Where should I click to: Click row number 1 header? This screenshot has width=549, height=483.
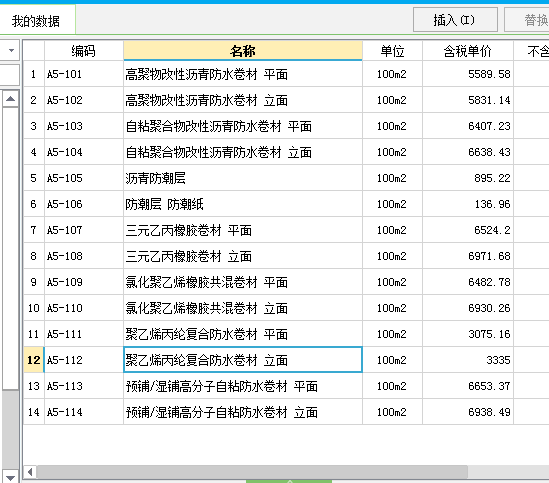34,74
